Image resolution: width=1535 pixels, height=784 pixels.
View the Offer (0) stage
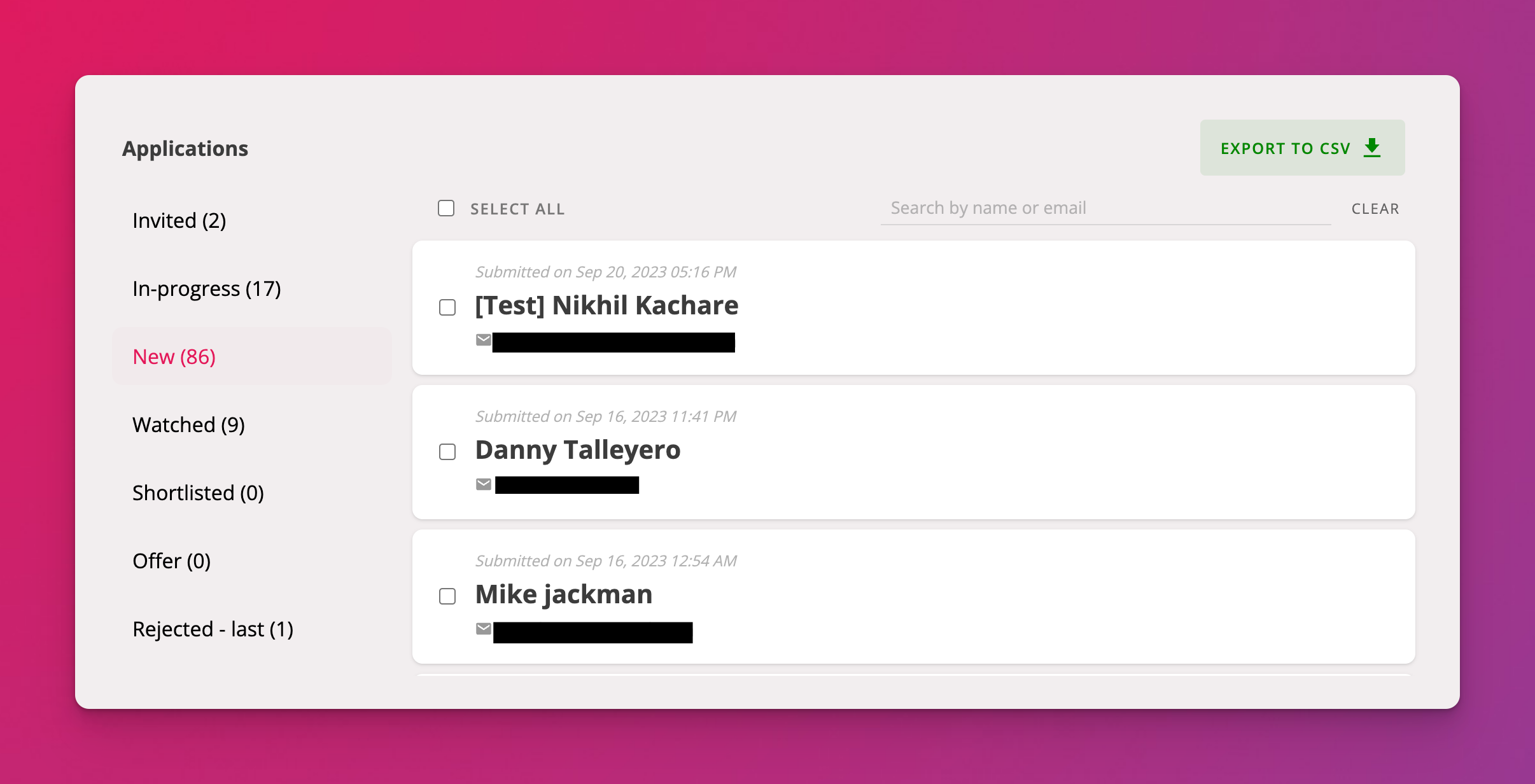(172, 561)
